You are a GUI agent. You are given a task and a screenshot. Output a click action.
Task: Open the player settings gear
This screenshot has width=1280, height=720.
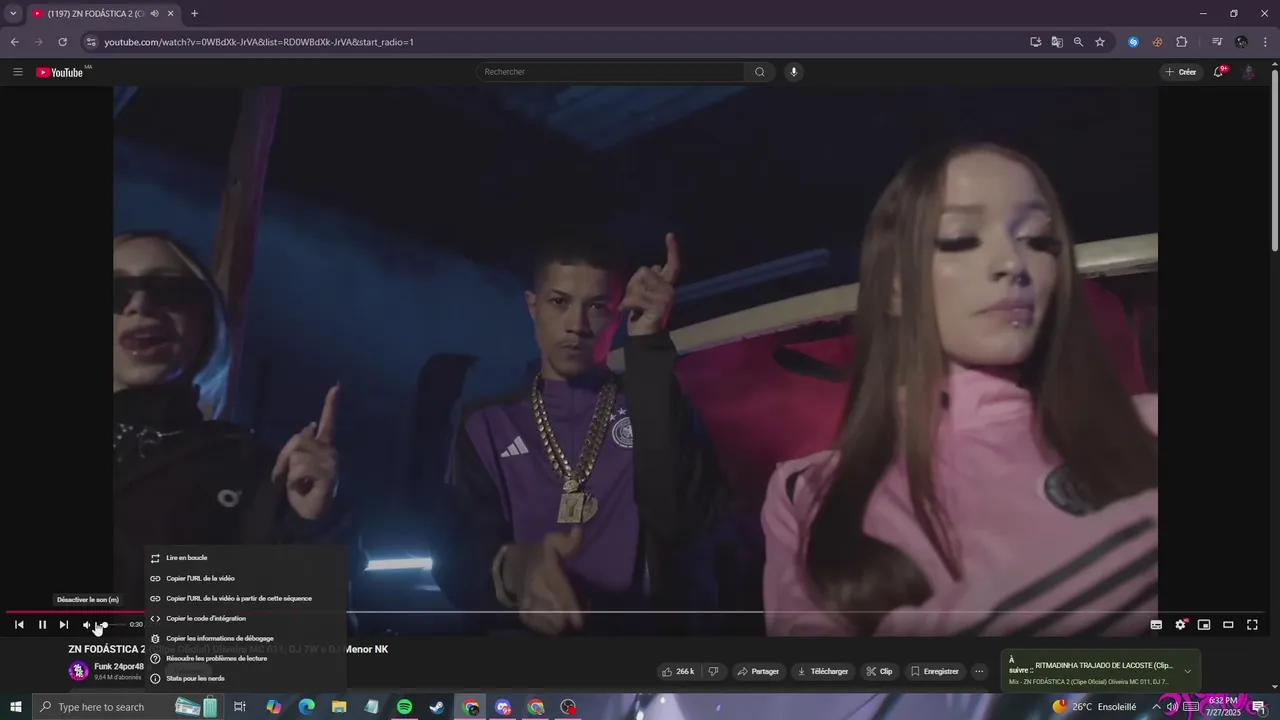click(1180, 625)
